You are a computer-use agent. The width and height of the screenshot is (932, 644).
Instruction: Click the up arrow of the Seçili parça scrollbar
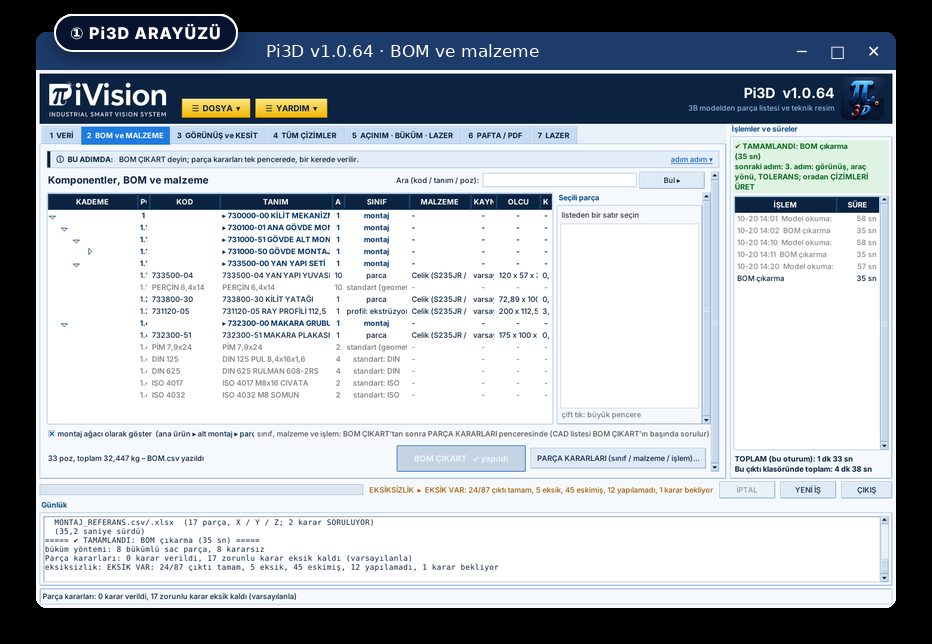706,197
